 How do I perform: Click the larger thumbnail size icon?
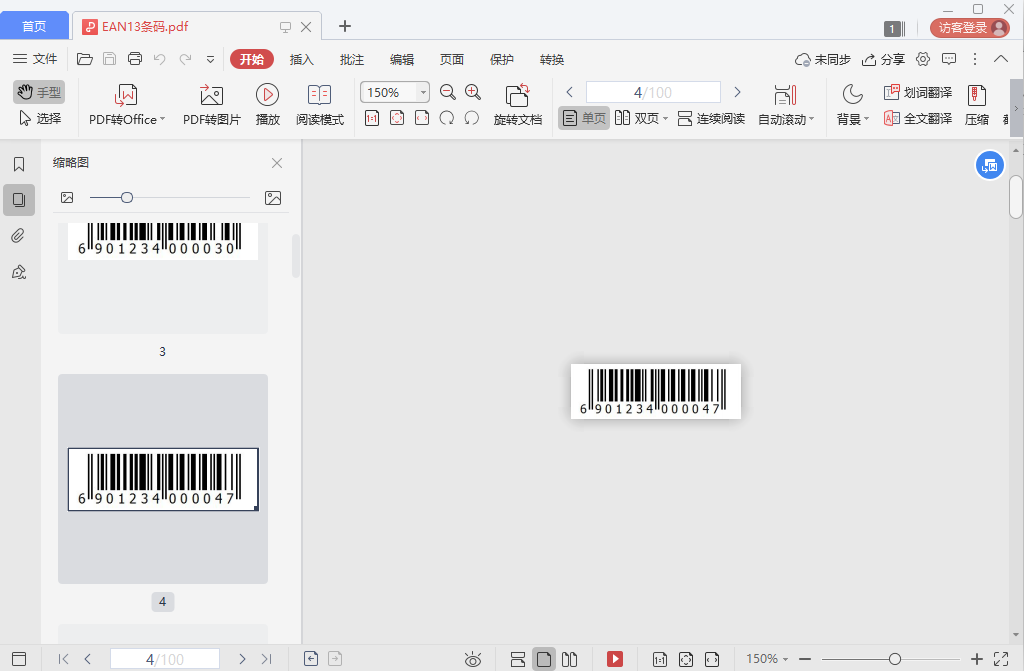[273, 197]
